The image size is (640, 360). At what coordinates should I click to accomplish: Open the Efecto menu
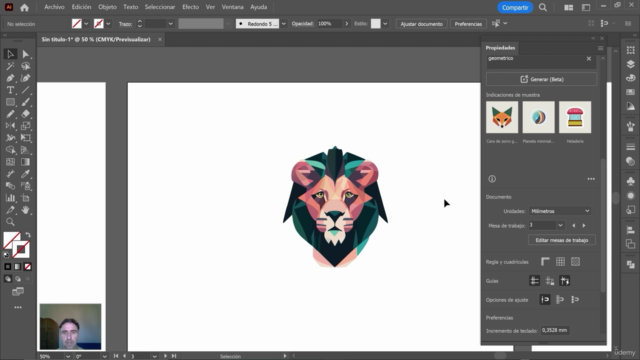coord(190,7)
